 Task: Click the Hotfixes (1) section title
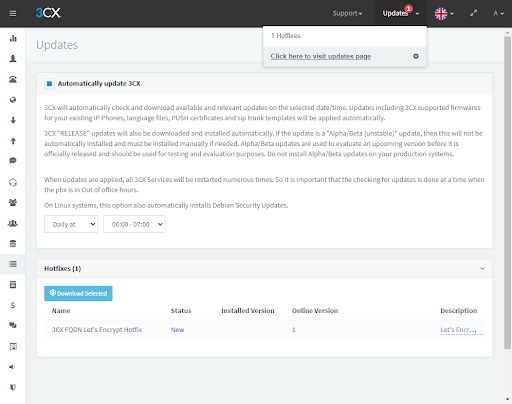(63, 269)
